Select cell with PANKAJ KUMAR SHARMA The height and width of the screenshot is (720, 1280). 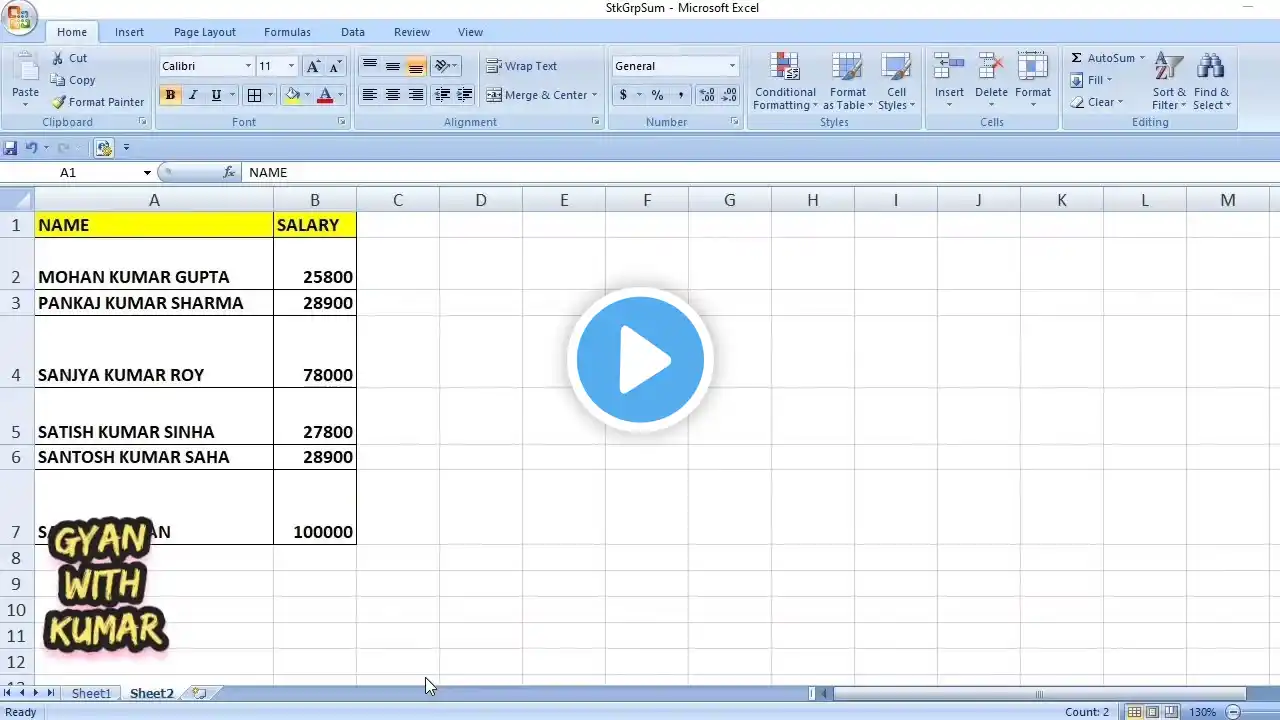(154, 303)
